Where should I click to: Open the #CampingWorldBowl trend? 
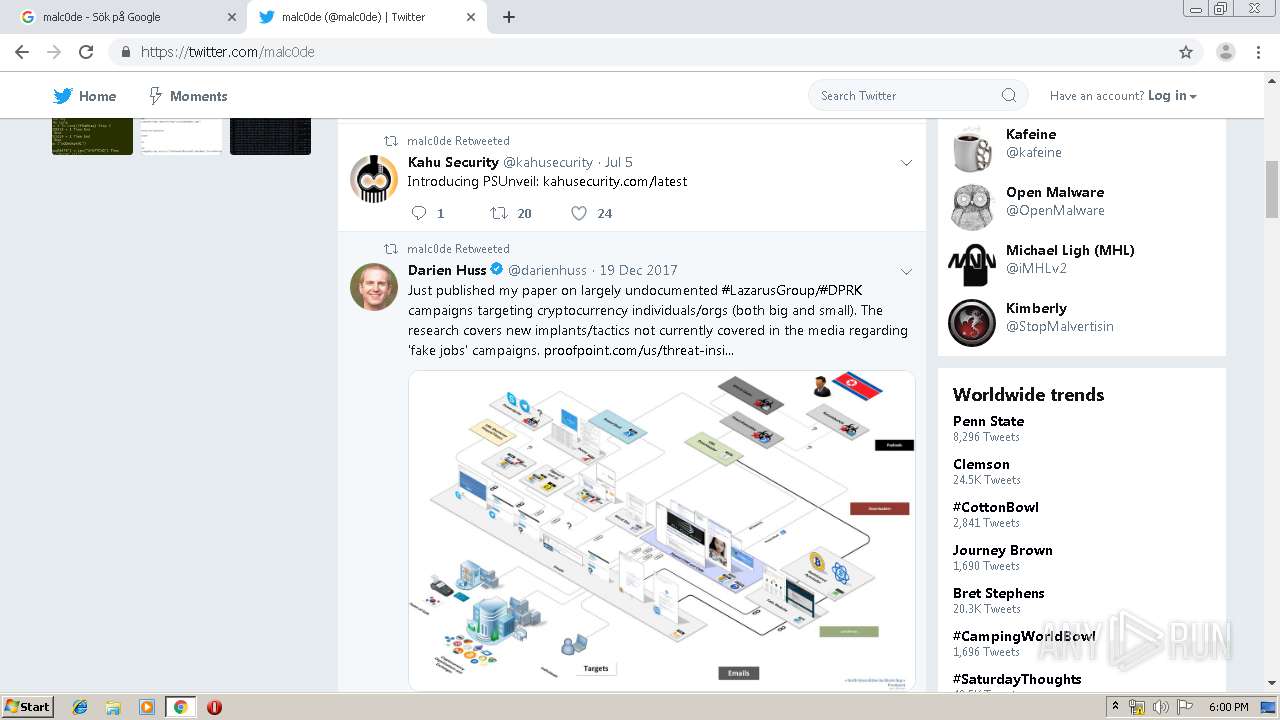pos(1024,636)
